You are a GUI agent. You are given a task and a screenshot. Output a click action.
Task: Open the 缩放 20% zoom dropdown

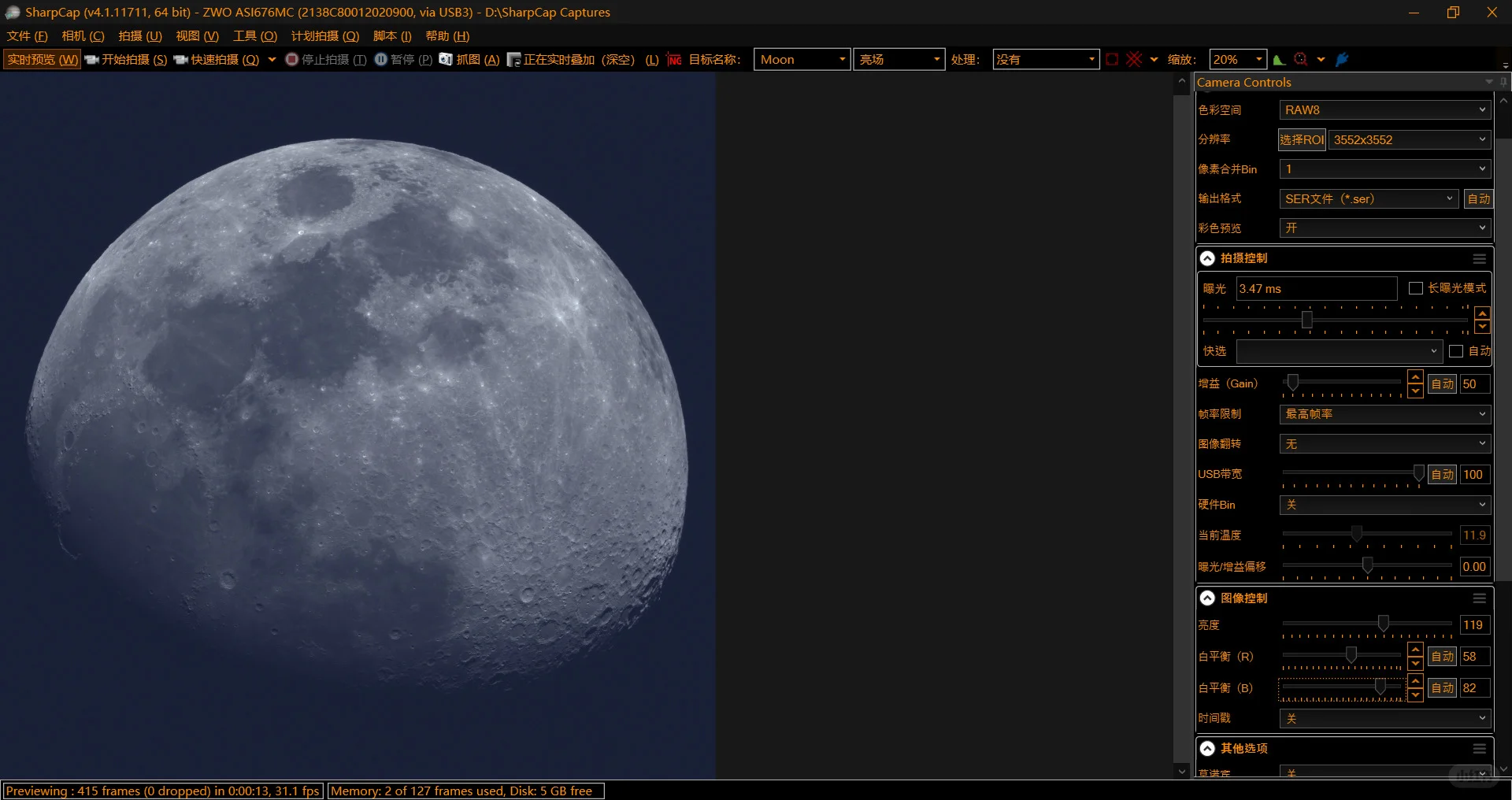click(1238, 60)
